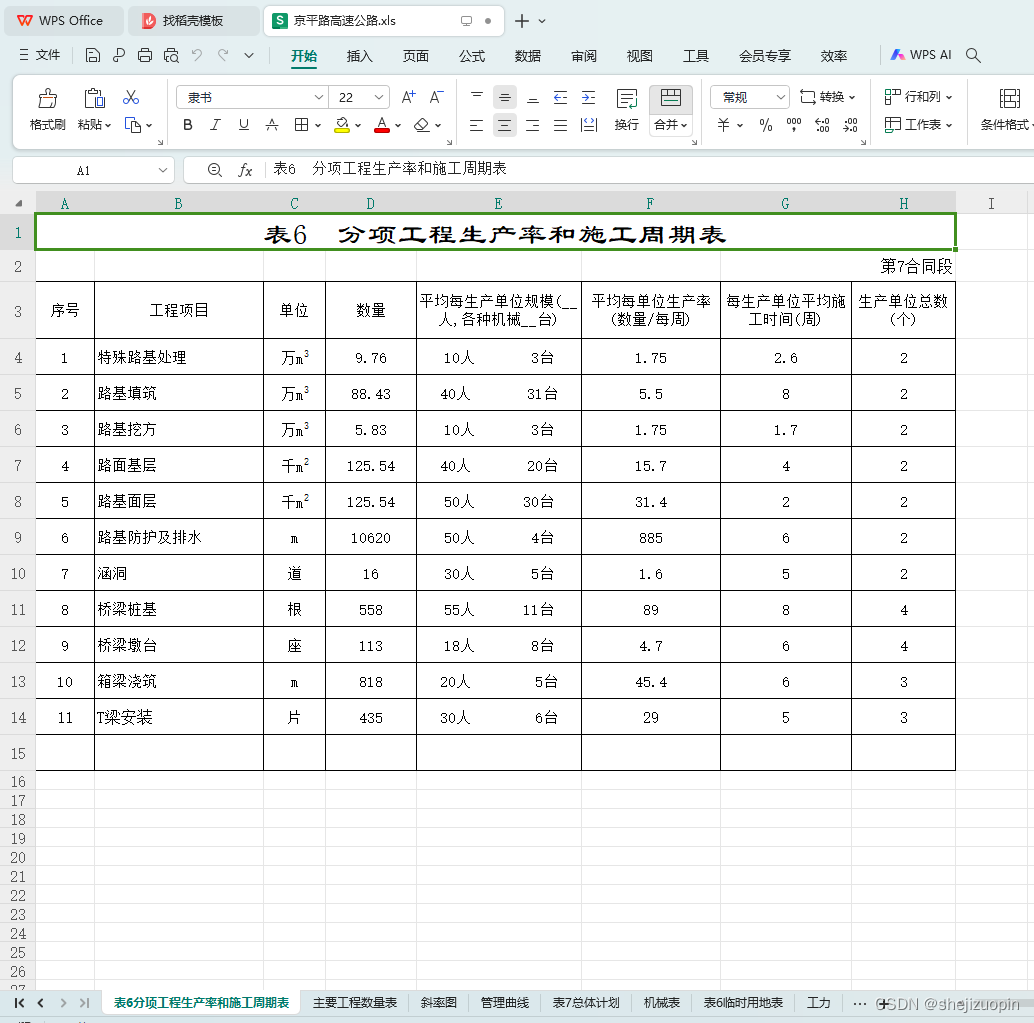
Task: Click the Borders icon
Action: click(301, 125)
